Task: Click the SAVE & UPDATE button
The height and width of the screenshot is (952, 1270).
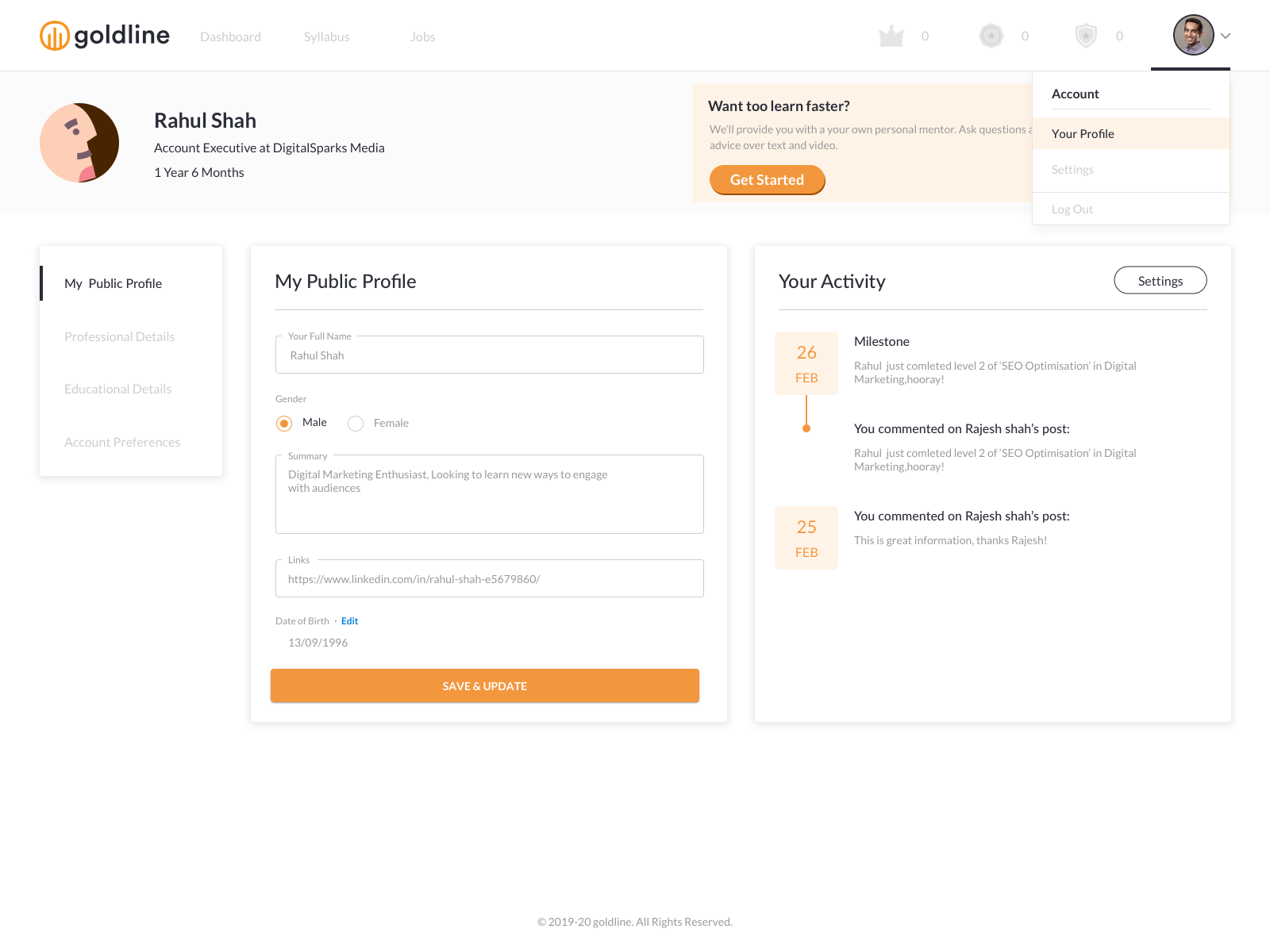Action: click(x=484, y=685)
